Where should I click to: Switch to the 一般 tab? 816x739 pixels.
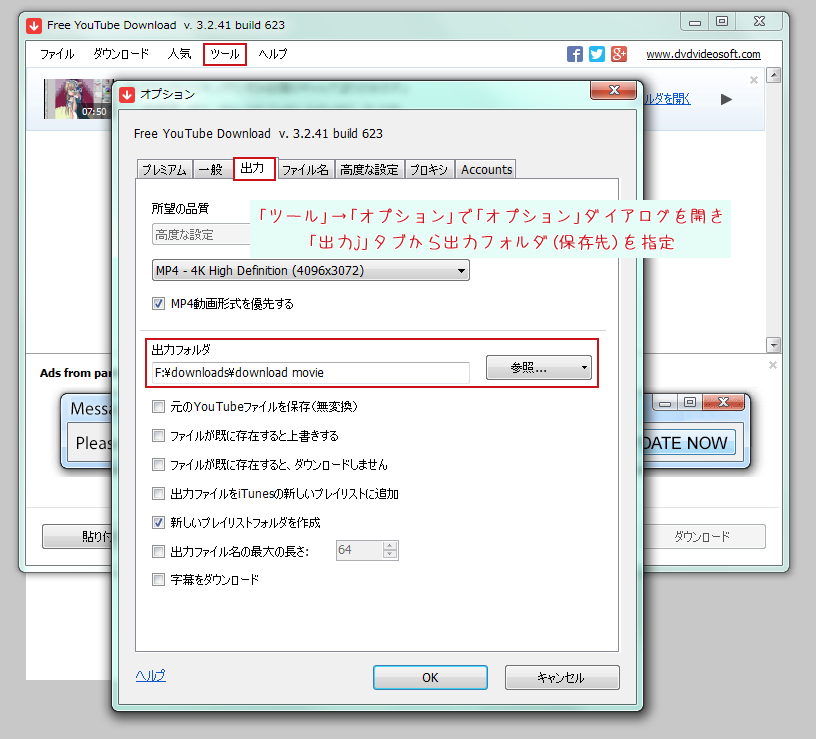pos(211,170)
